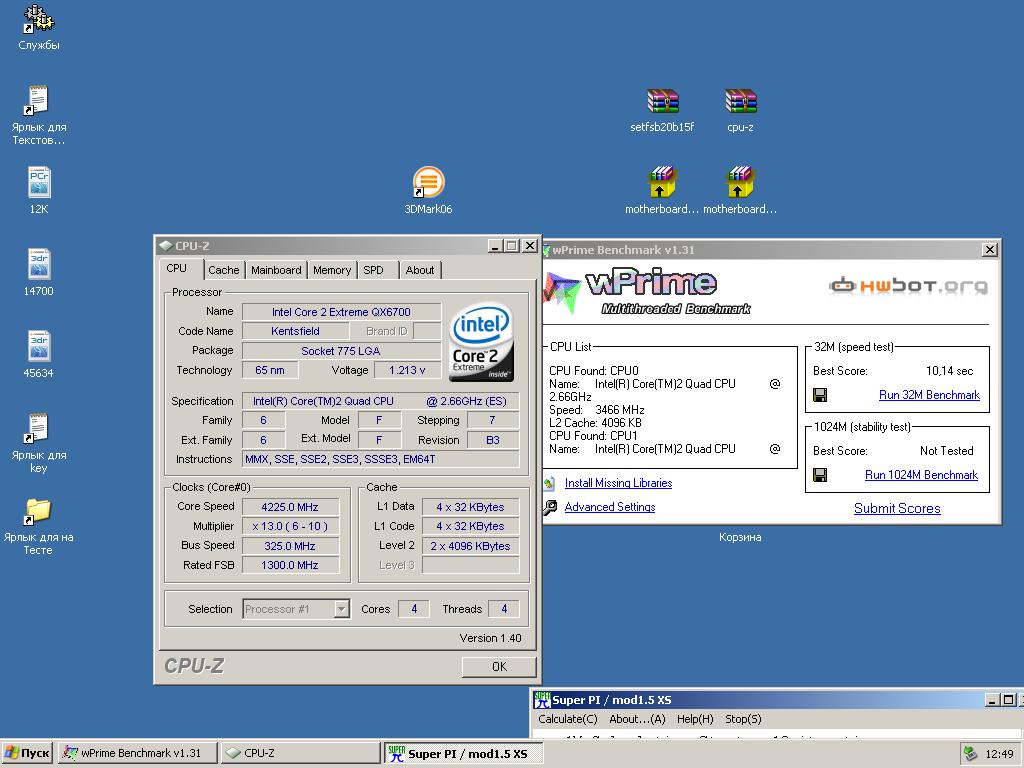Open the Help(H) menu in Super PI
The width and height of the screenshot is (1024, 768).
coord(695,719)
